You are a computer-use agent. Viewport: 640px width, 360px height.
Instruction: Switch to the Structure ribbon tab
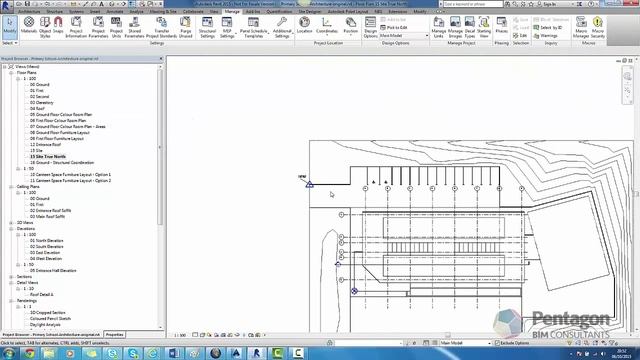(54, 12)
